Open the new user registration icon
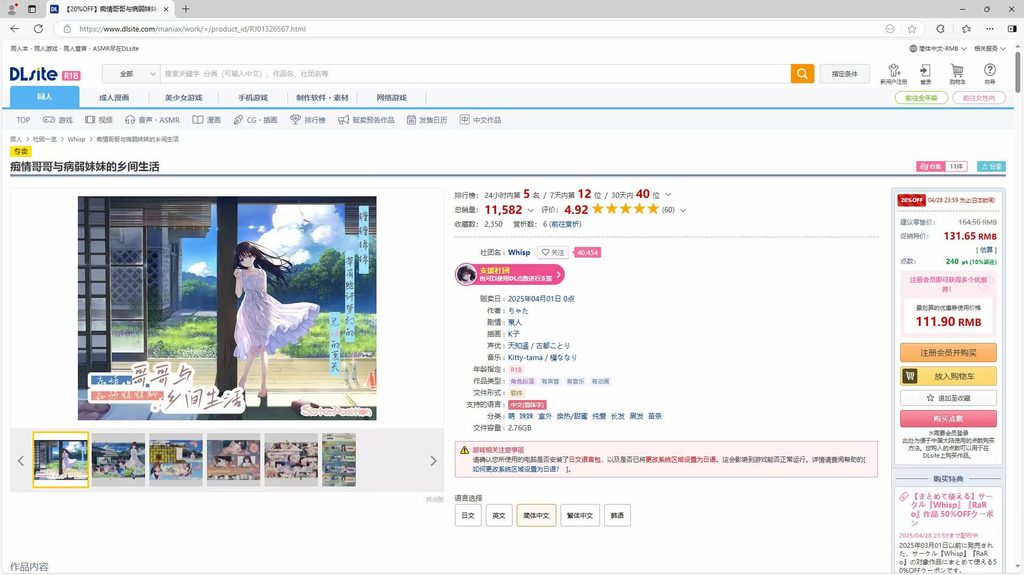This screenshot has height=575, width=1024. click(893, 74)
